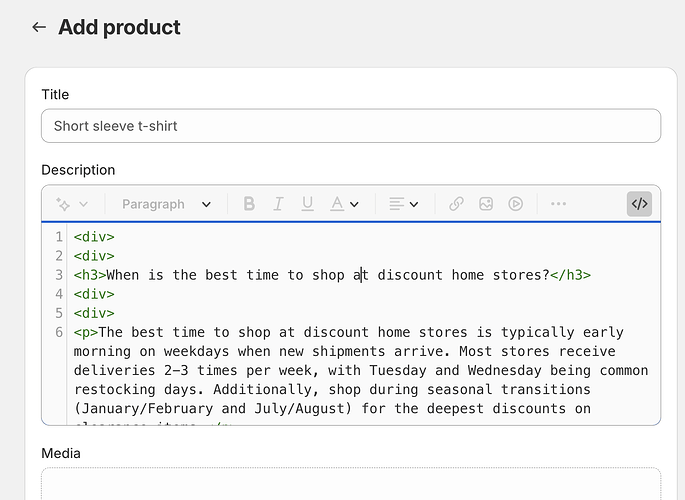Screen dimensions: 685x500
Task: Insert an image into description
Action: pos(486,204)
